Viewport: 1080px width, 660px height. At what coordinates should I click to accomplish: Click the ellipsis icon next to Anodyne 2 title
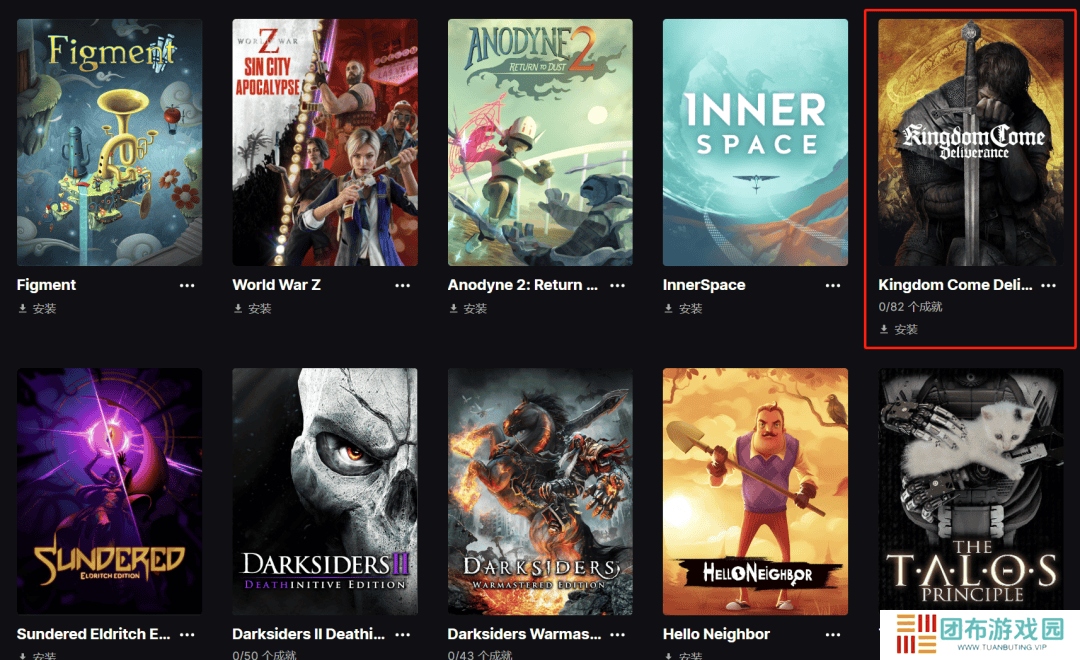coord(617,285)
